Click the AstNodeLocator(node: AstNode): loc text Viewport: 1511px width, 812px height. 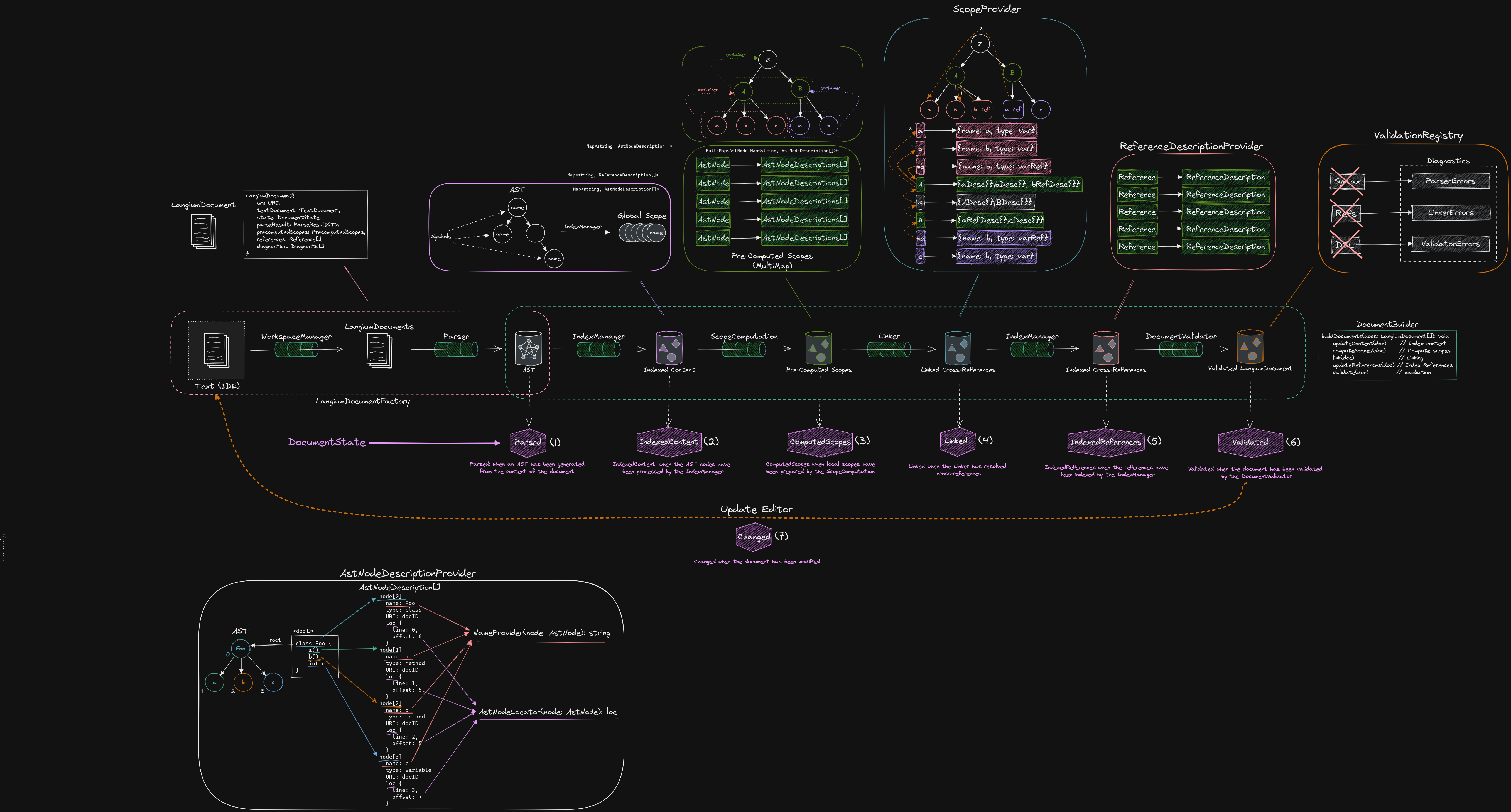(548, 712)
